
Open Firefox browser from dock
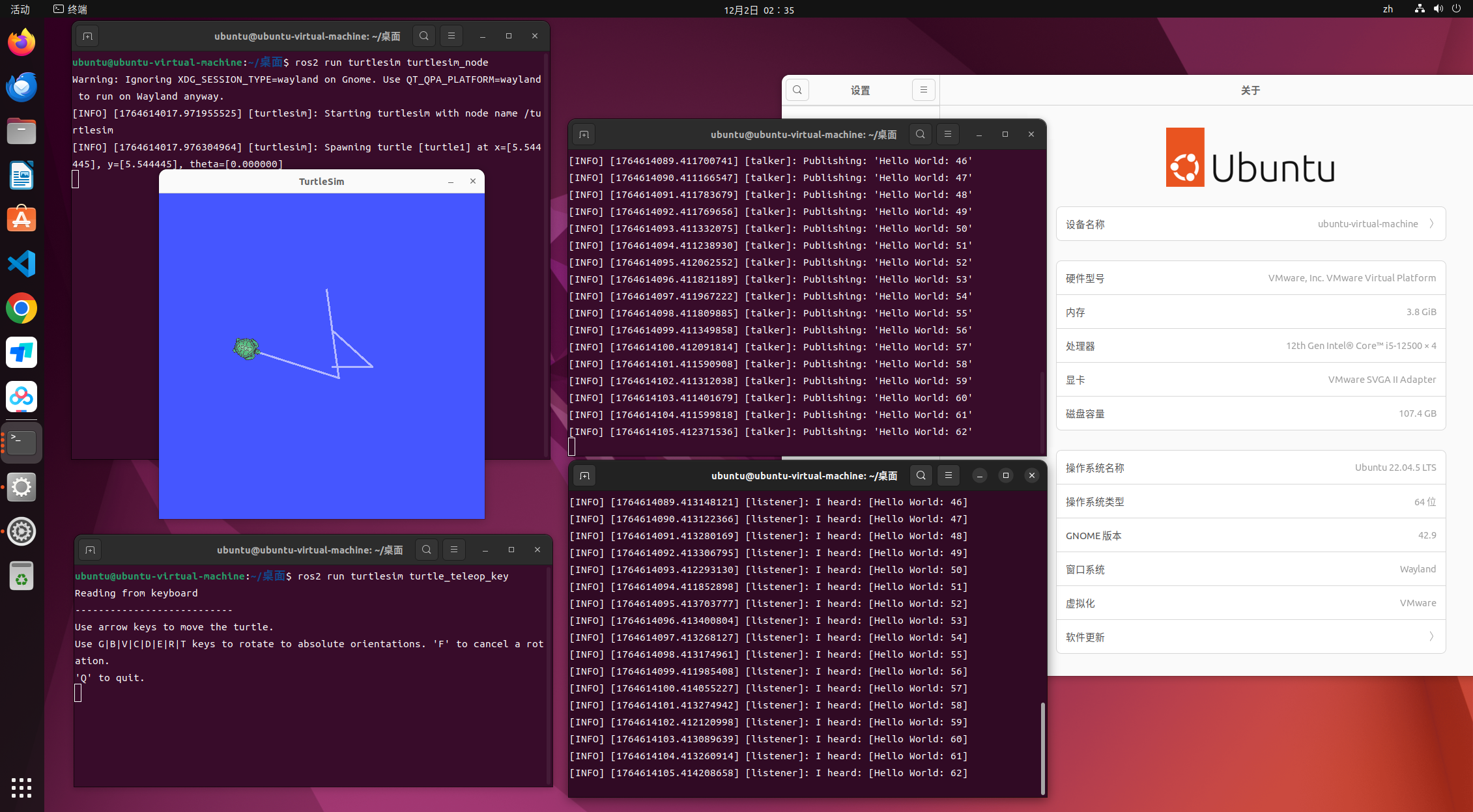[x=21, y=42]
